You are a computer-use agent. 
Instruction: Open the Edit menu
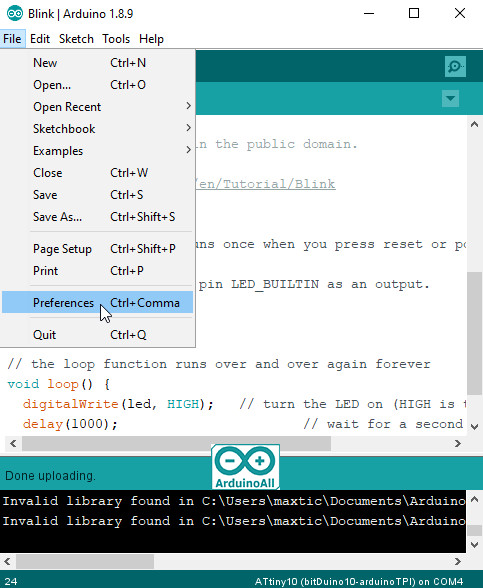tap(40, 39)
